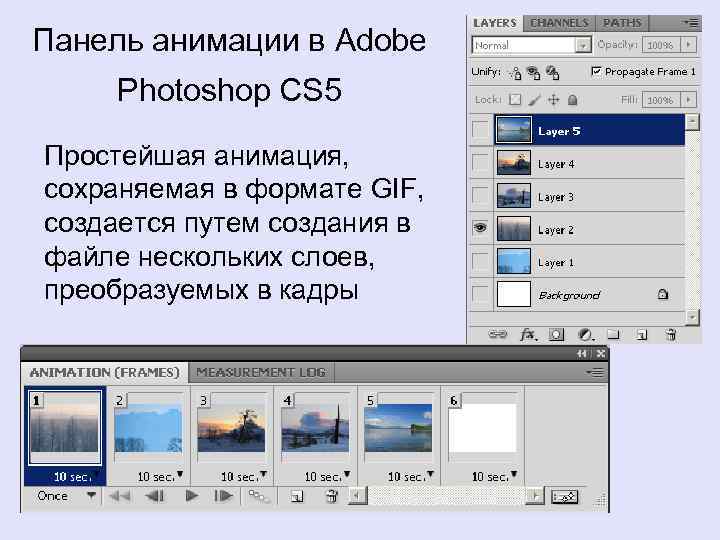Click the Fill 100% value field
This screenshot has width=720, height=540.
(661, 100)
